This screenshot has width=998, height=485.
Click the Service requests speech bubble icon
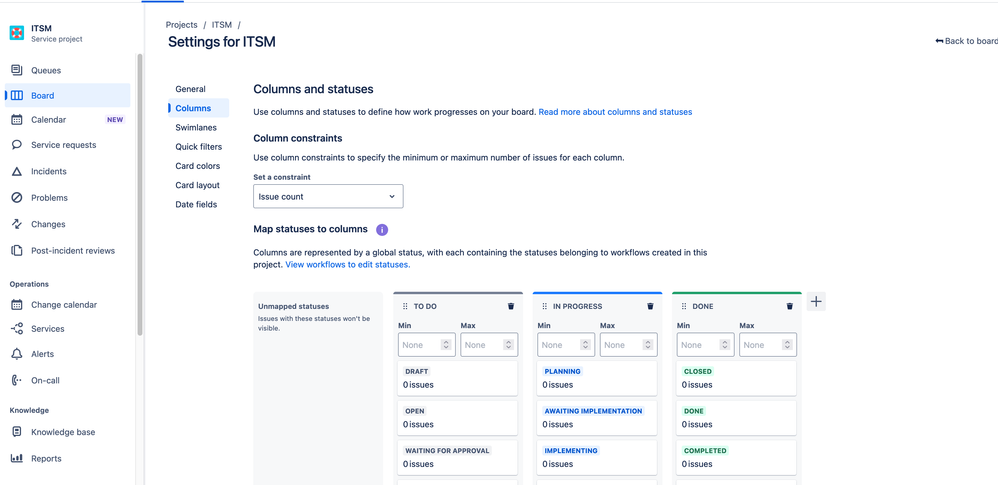(x=17, y=145)
